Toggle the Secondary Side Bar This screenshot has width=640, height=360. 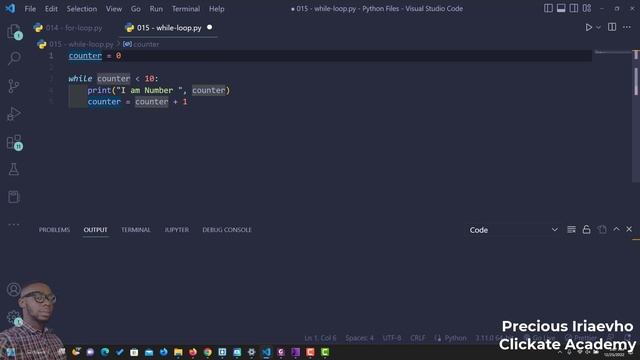click(x=574, y=8)
